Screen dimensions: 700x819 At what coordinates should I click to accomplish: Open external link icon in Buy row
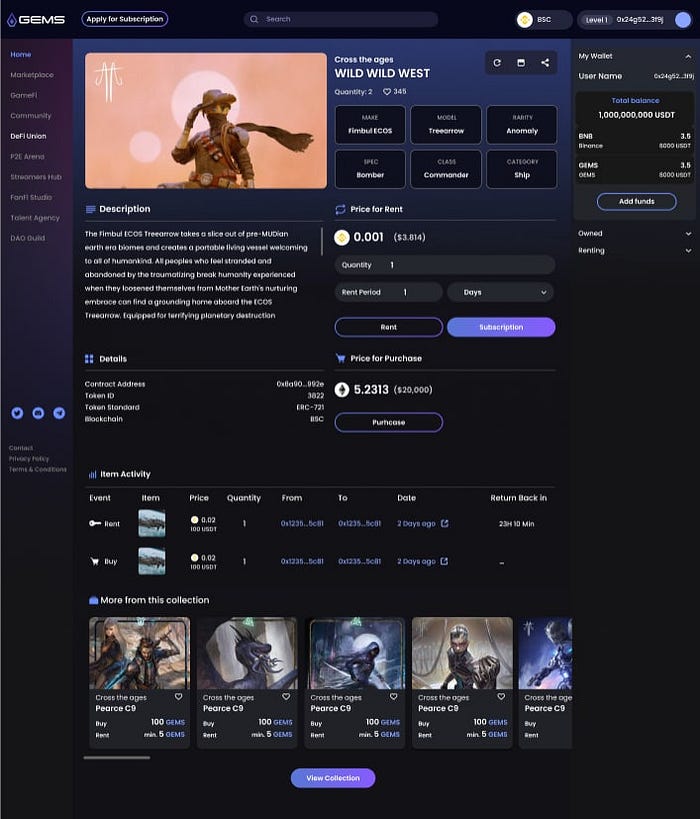click(444, 561)
